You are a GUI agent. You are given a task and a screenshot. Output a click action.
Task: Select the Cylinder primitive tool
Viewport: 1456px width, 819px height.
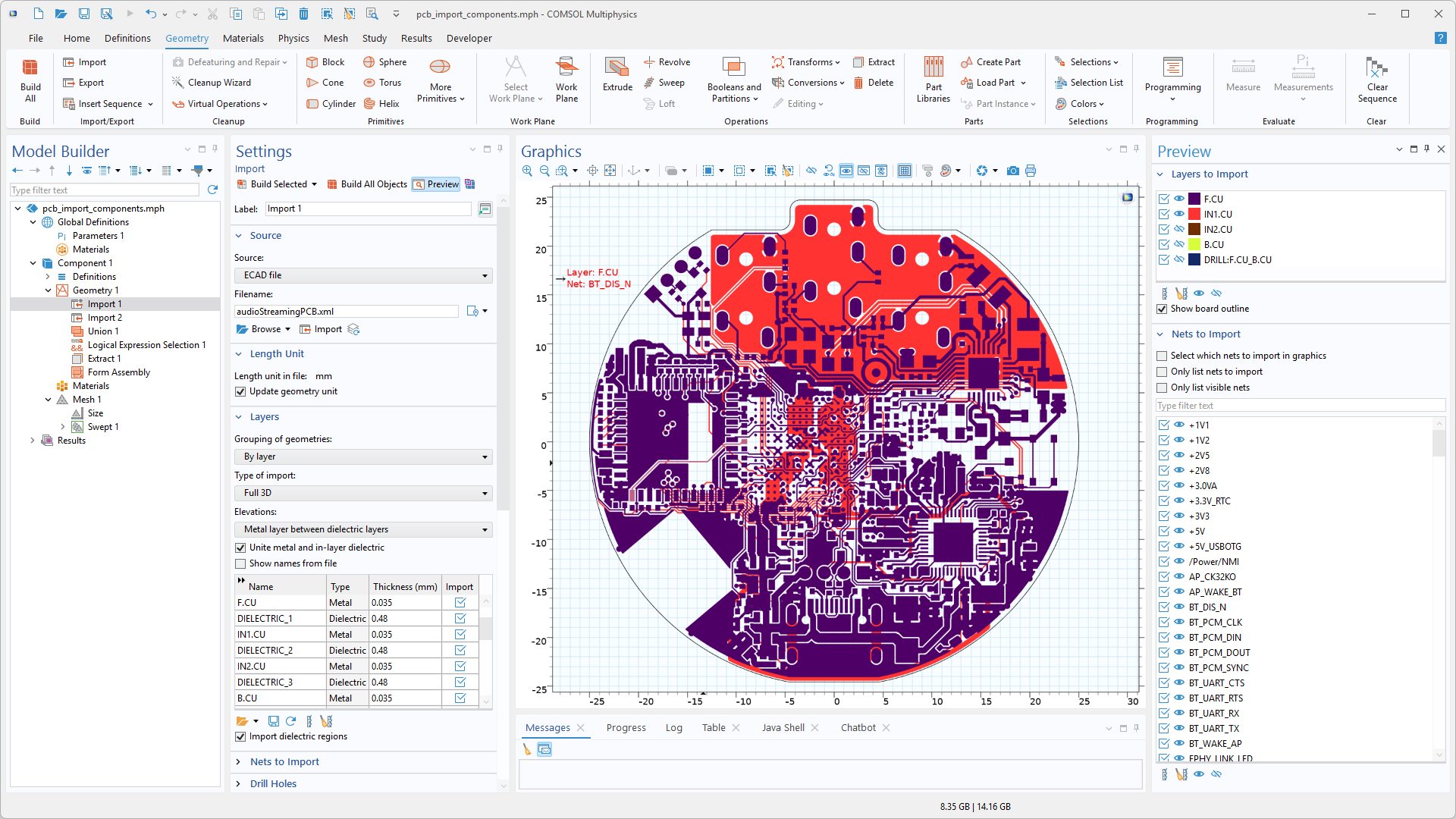[x=331, y=104]
